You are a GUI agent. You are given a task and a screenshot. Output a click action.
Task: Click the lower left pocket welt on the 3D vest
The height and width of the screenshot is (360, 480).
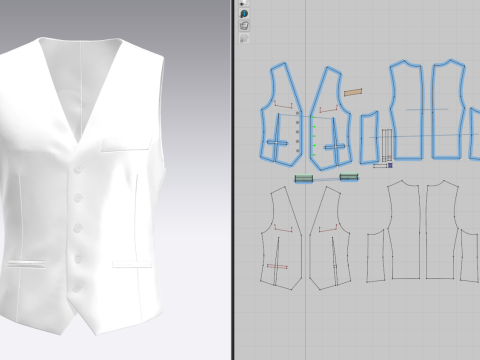pos(26,265)
